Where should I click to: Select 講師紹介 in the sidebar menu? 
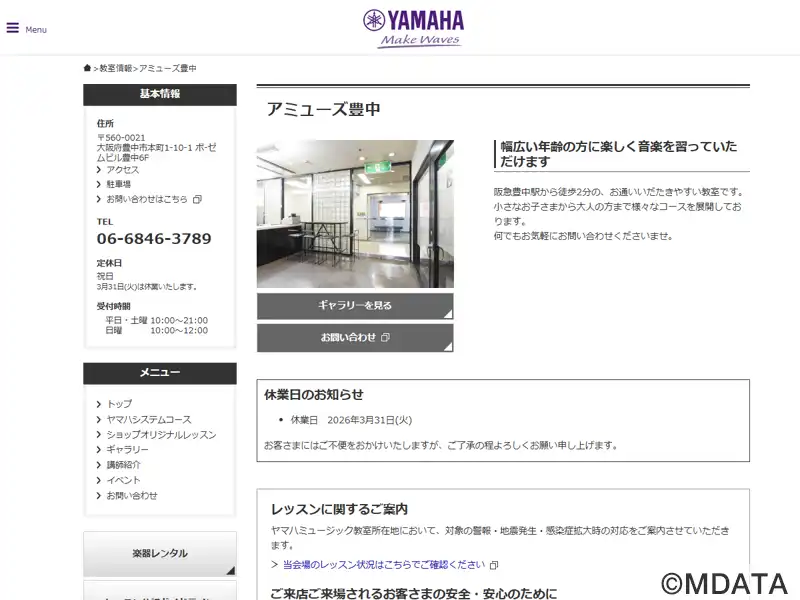123,465
